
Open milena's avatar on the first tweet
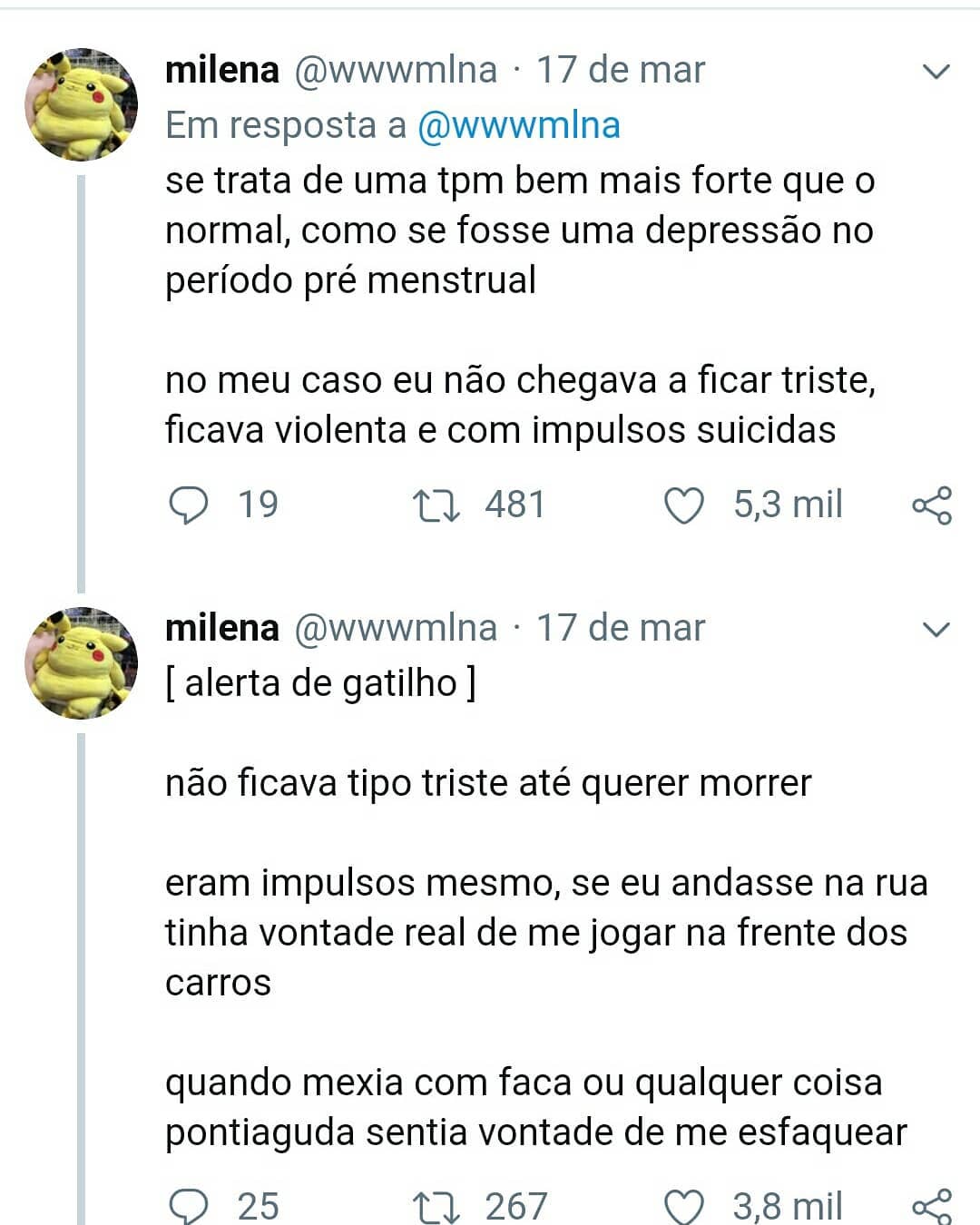click(x=81, y=103)
